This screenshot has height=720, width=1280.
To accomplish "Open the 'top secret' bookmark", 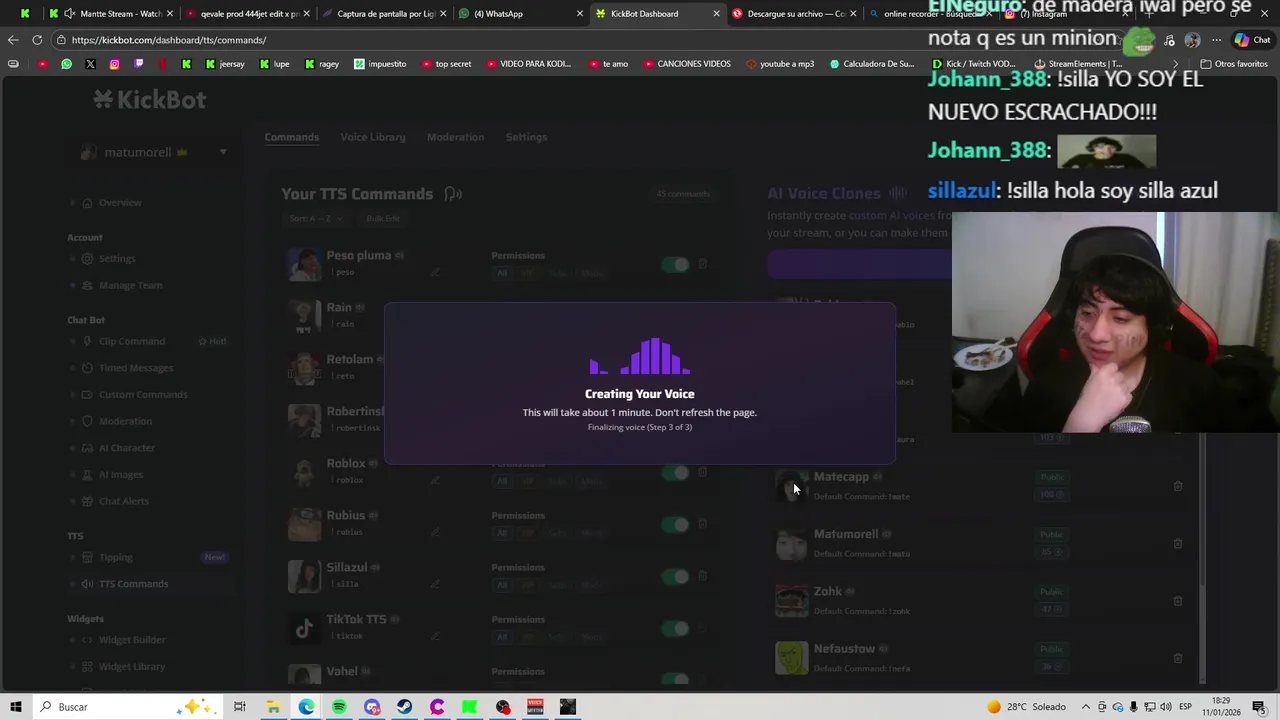I will tap(446, 64).
